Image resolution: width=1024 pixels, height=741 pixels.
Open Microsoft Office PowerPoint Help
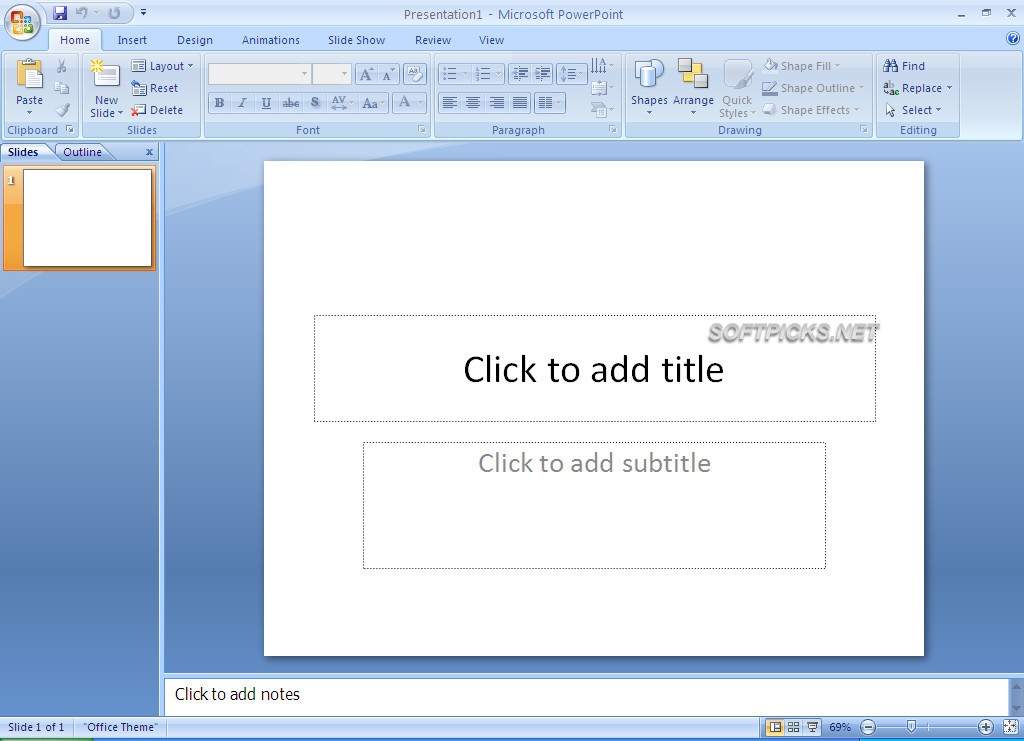[1012, 39]
